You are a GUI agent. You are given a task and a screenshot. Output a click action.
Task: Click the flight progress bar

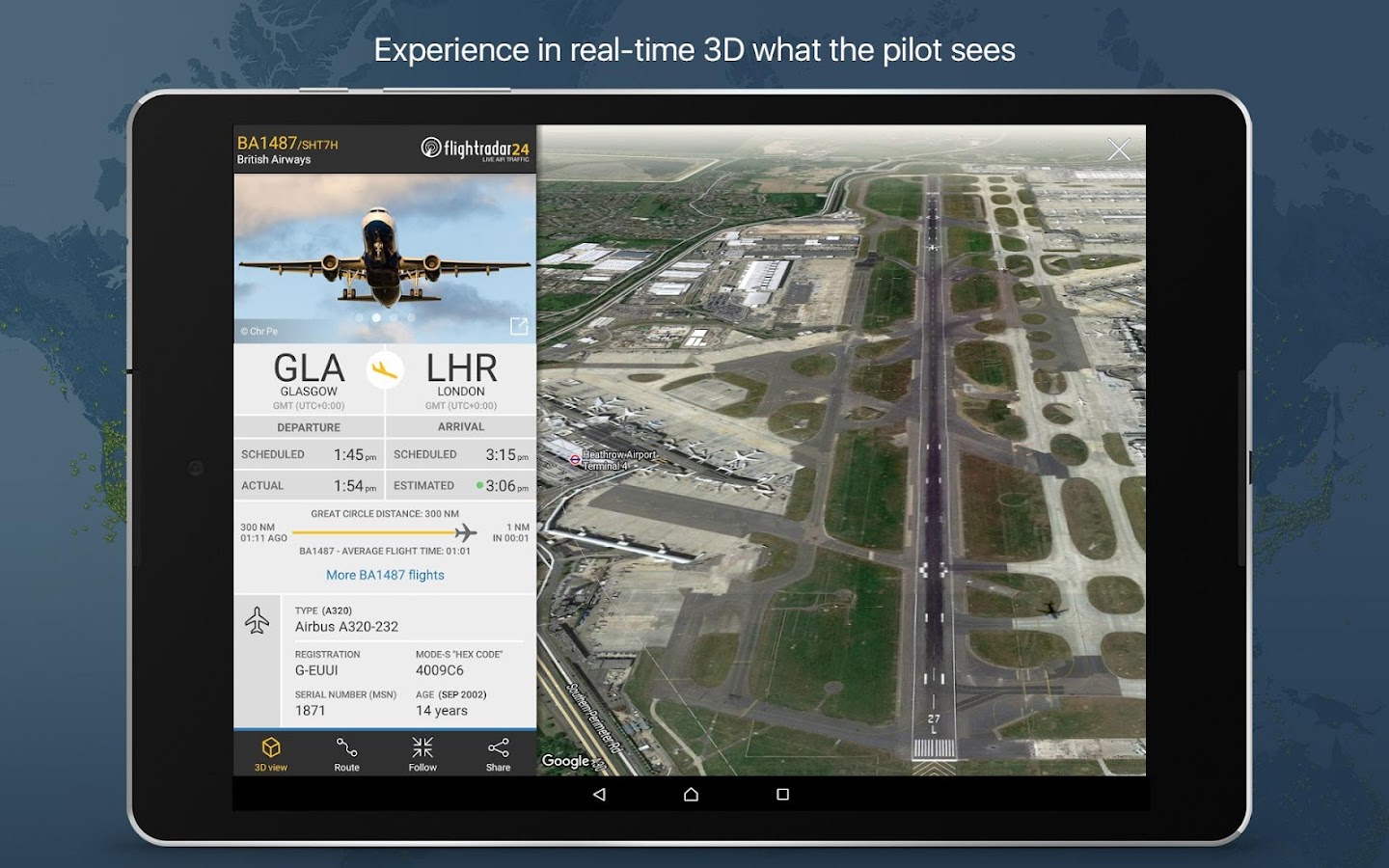click(x=385, y=532)
